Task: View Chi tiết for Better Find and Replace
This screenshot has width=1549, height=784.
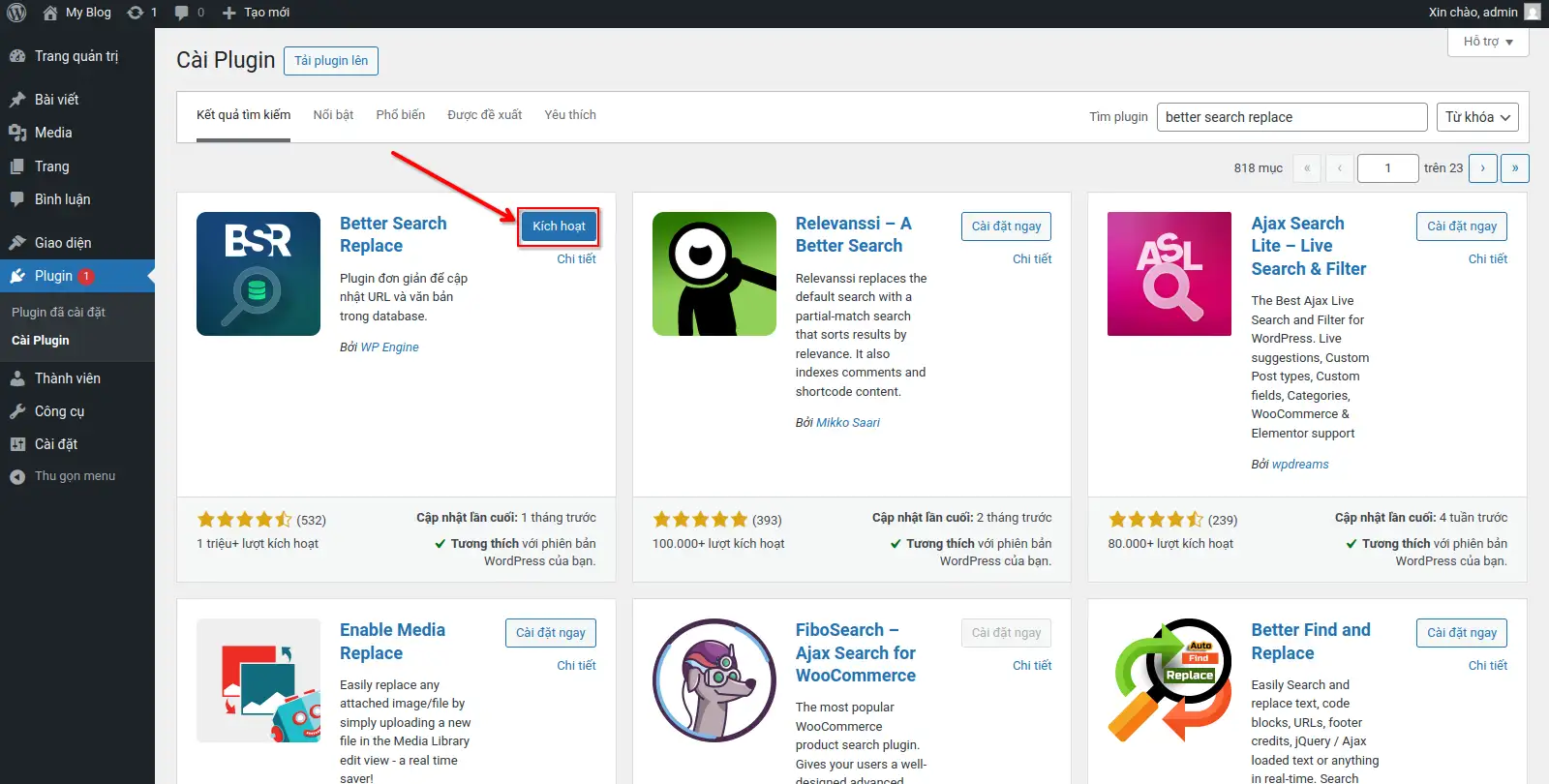Action: [x=1487, y=666]
